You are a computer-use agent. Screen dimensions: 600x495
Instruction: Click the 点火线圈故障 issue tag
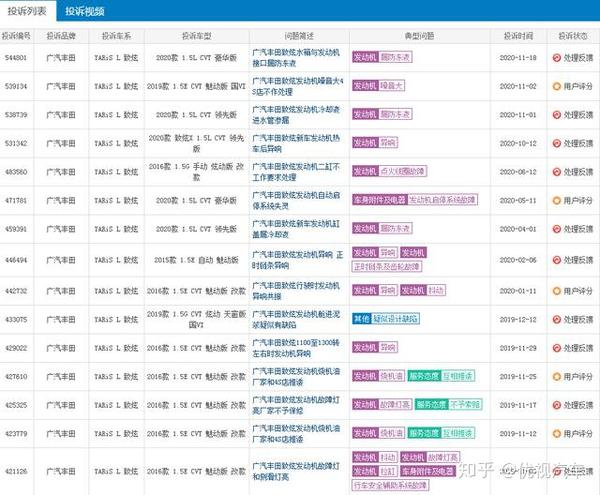point(403,171)
